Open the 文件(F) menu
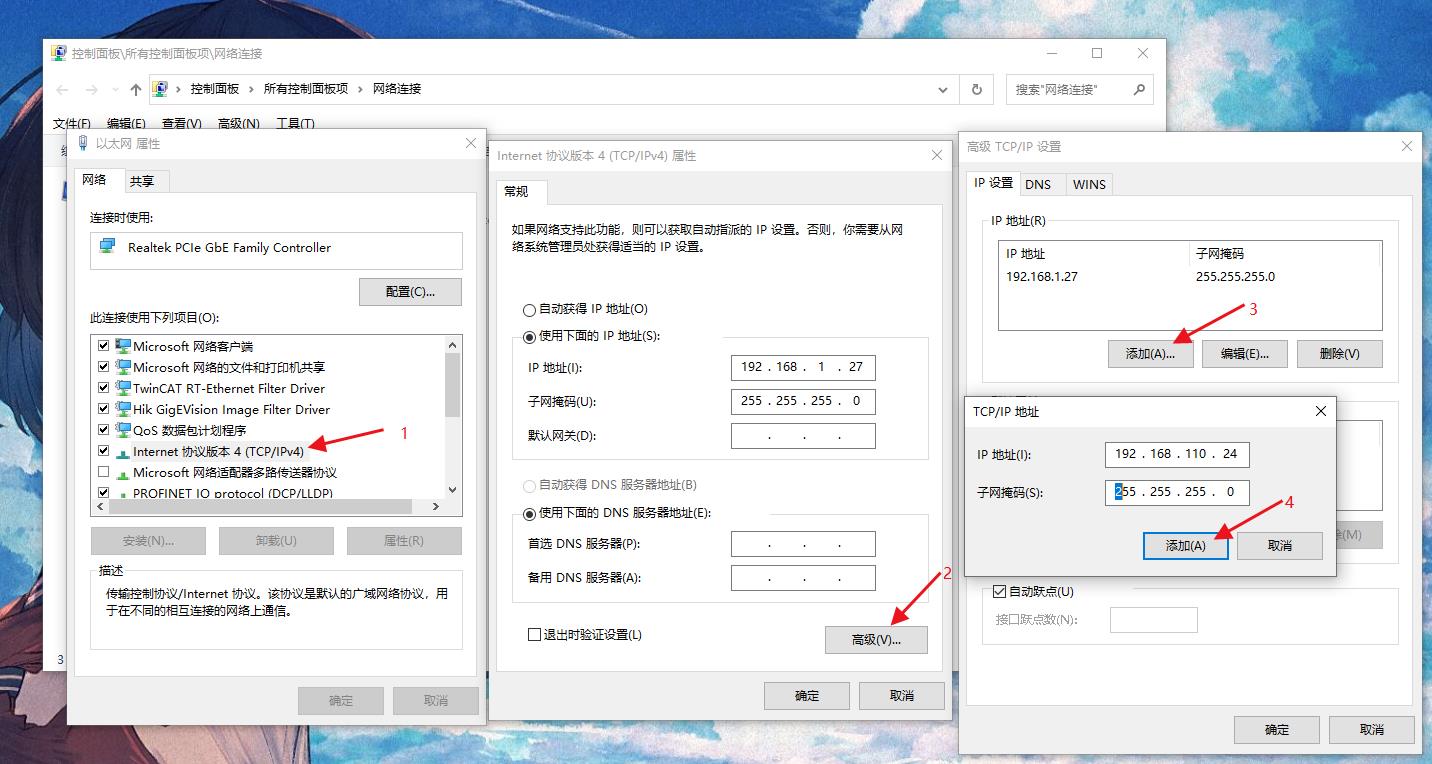Image resolution: width=1432 pixels, height=764 pixels. coord(72,124)
